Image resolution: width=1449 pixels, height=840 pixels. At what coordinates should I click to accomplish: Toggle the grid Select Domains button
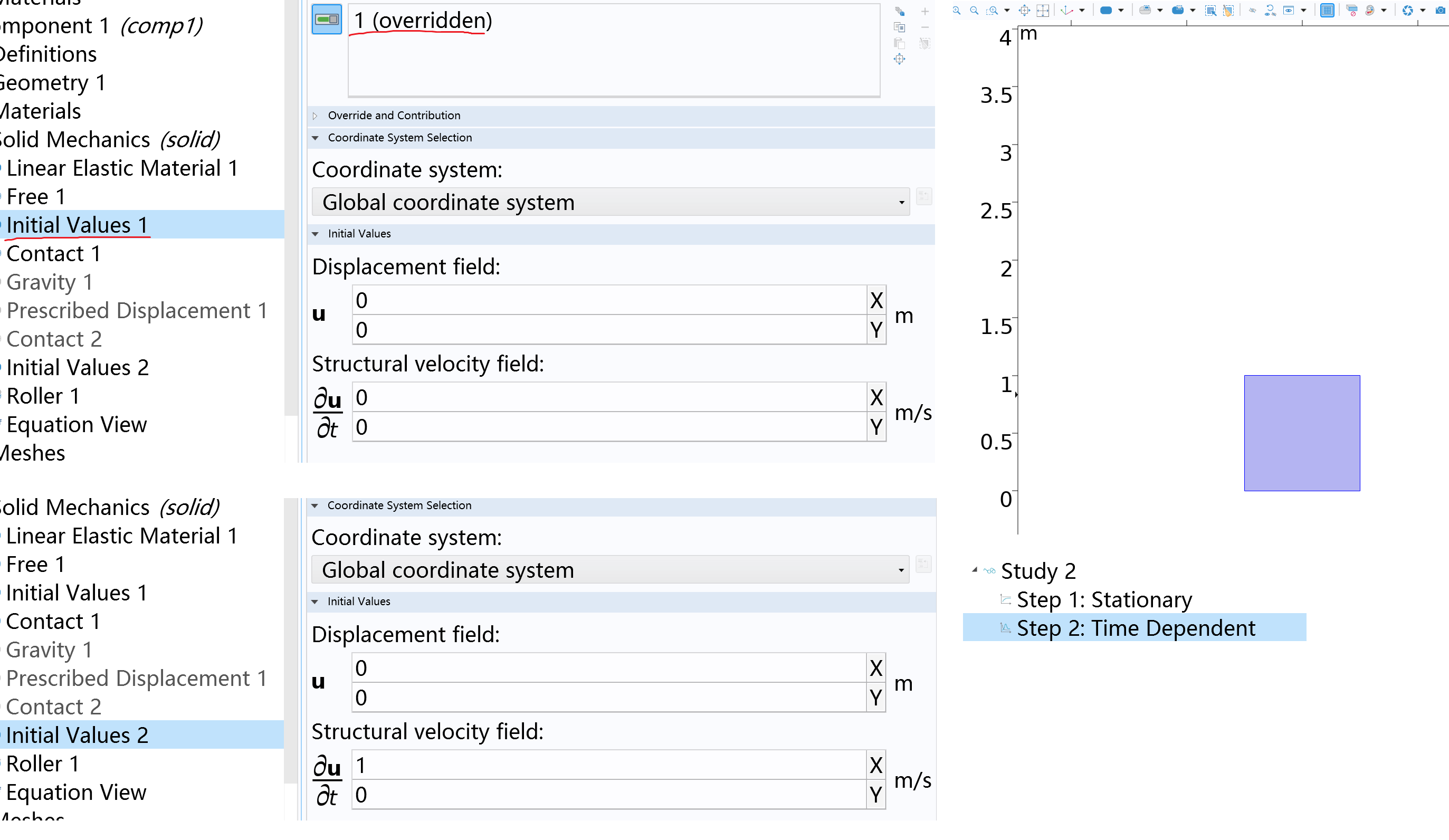point(1327,11)
